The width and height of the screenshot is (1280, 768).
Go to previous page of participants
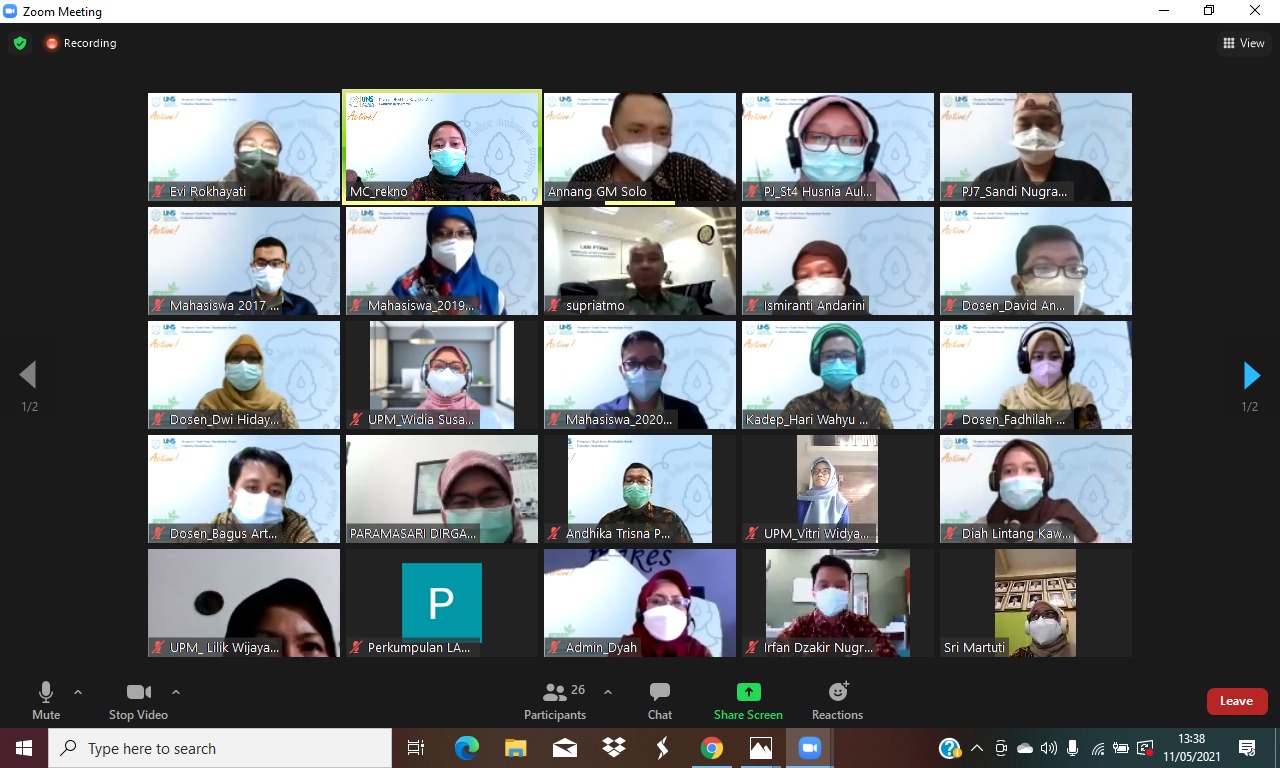[28, 376]
